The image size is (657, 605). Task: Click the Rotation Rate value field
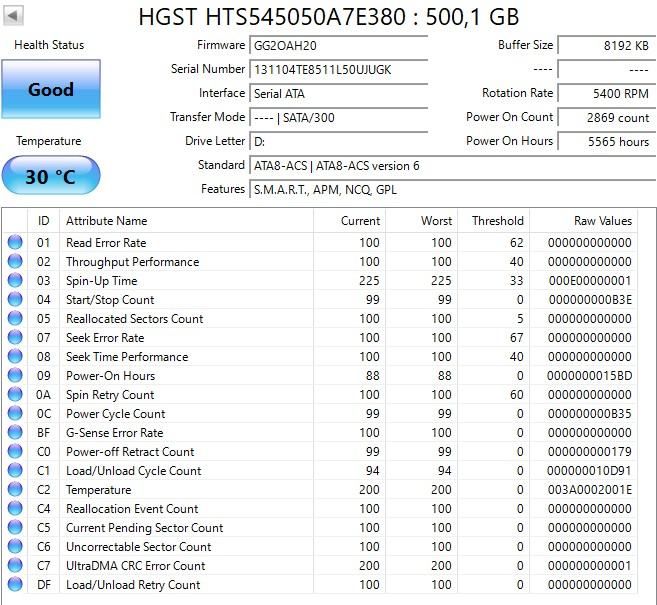[605, 94]
